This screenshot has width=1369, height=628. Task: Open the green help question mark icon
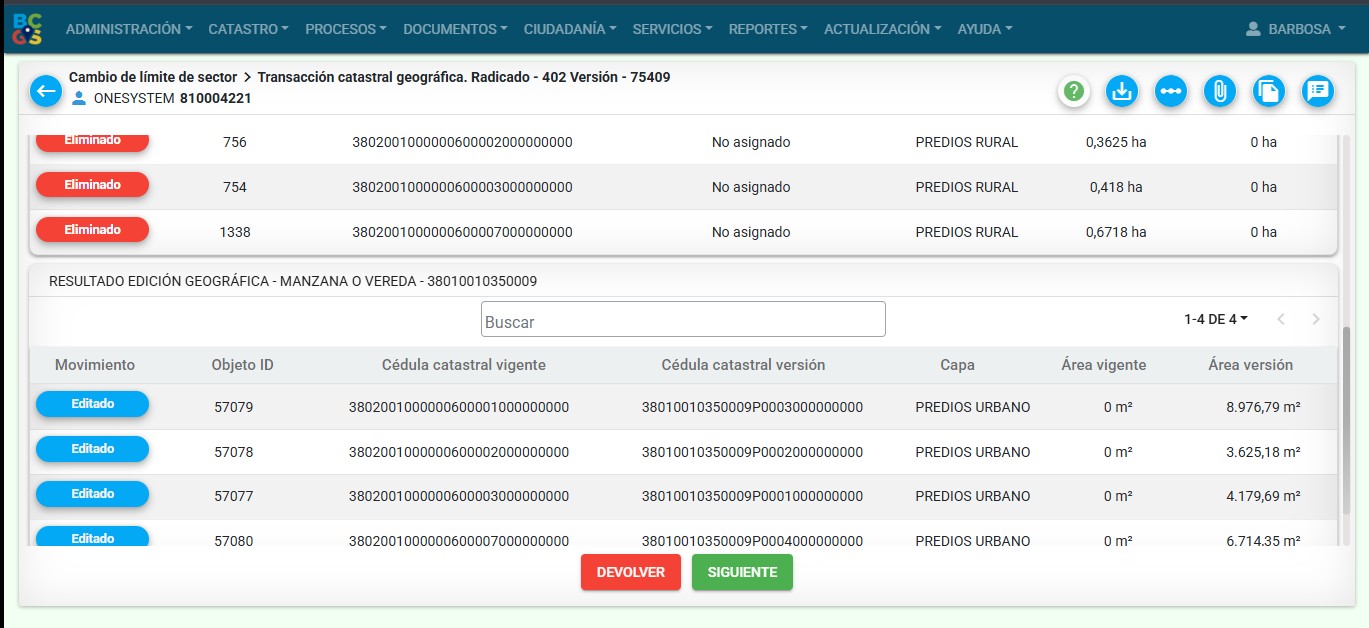click(1074, 92)
